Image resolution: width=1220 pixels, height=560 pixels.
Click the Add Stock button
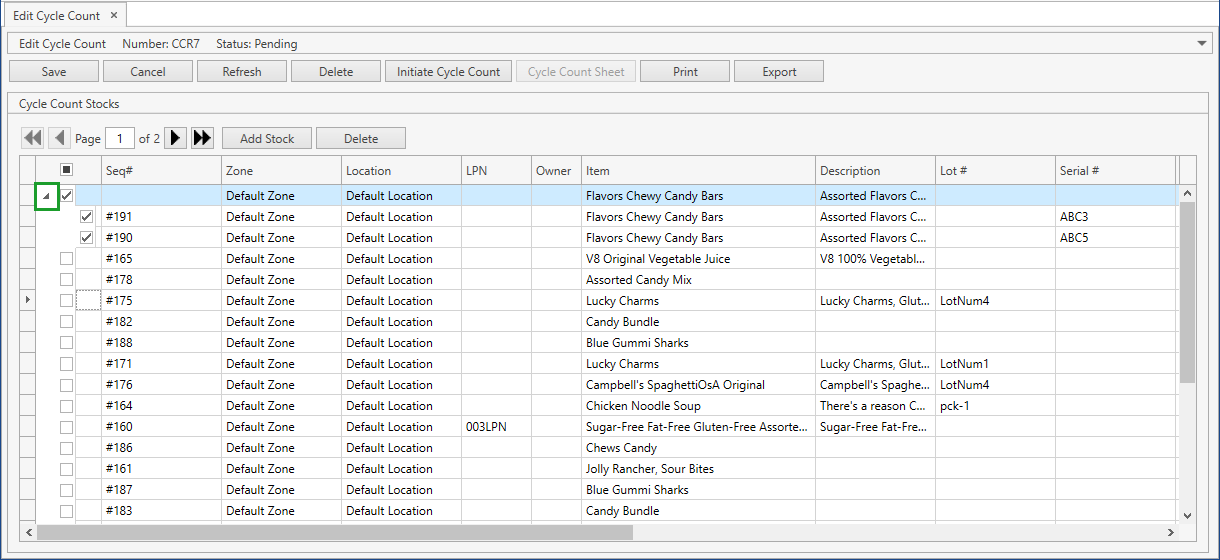(x=267, y=138)
